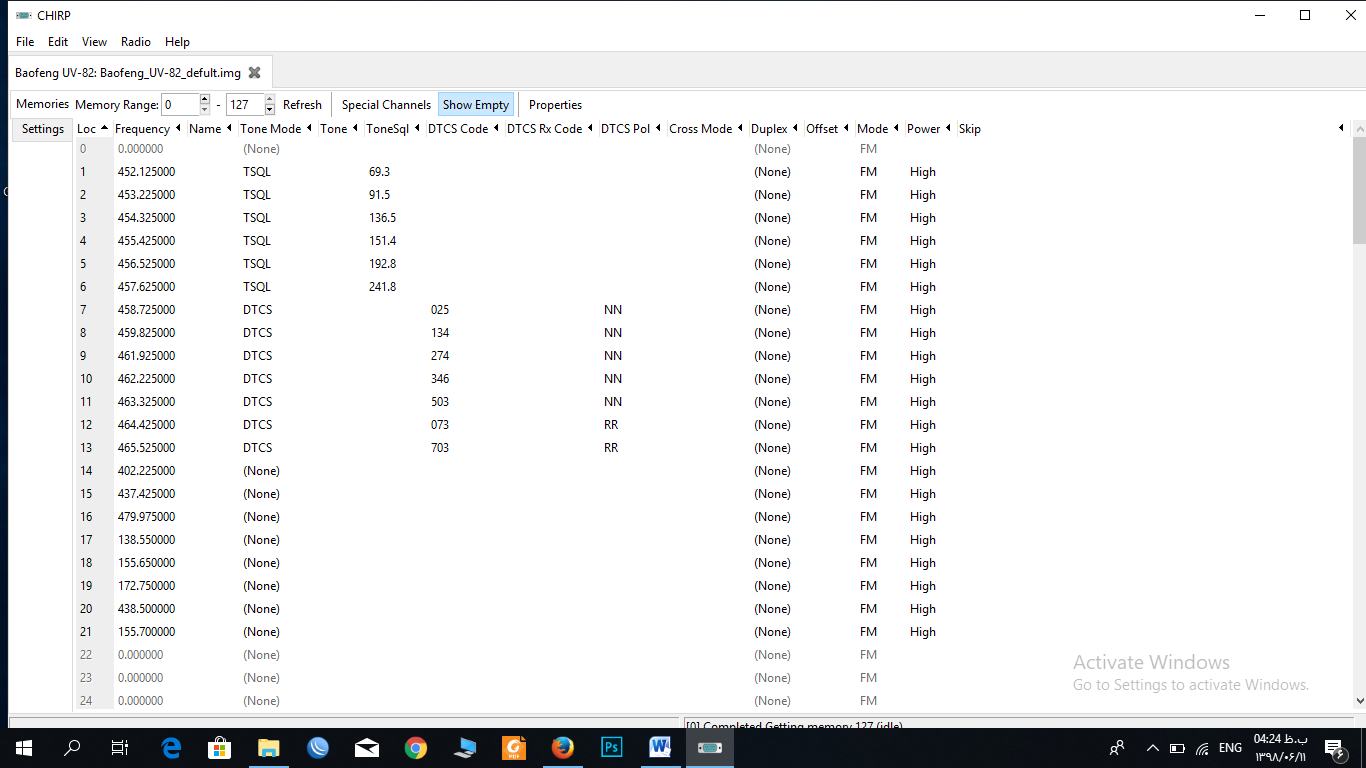This screenshot has height=768, width=1366.
Task: Toggle the Special Channels view
Action: click(386, 105)
